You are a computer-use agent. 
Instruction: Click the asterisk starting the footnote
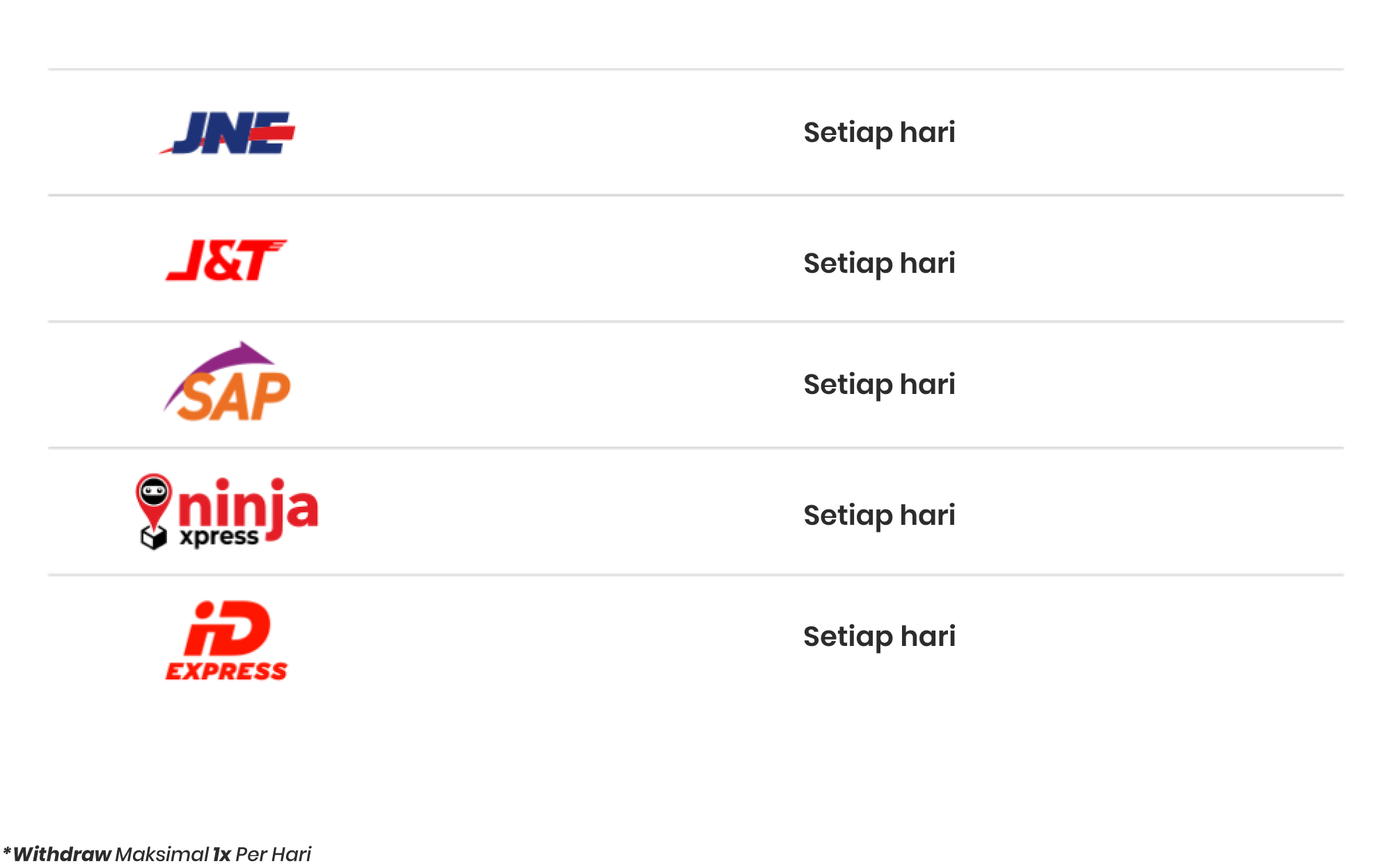[7, 852]
